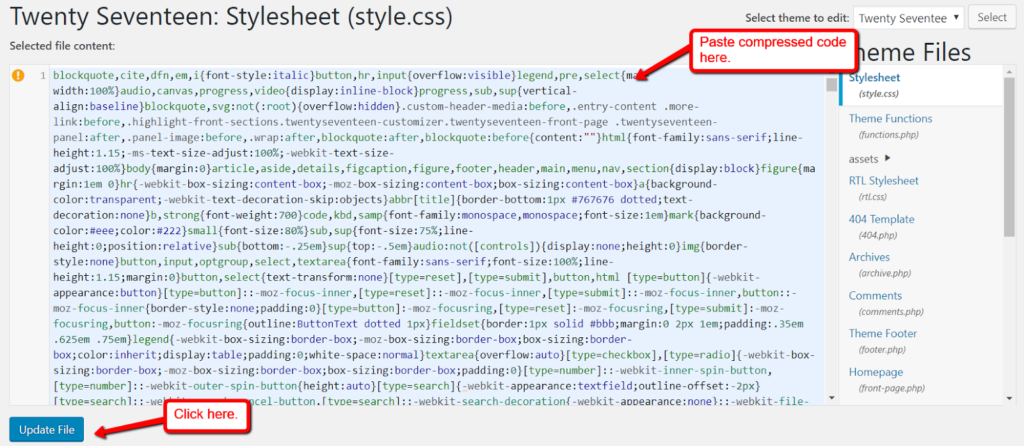Screen dimensions: 1024x446
Task: Open the Comments file link
Action: 875,295
